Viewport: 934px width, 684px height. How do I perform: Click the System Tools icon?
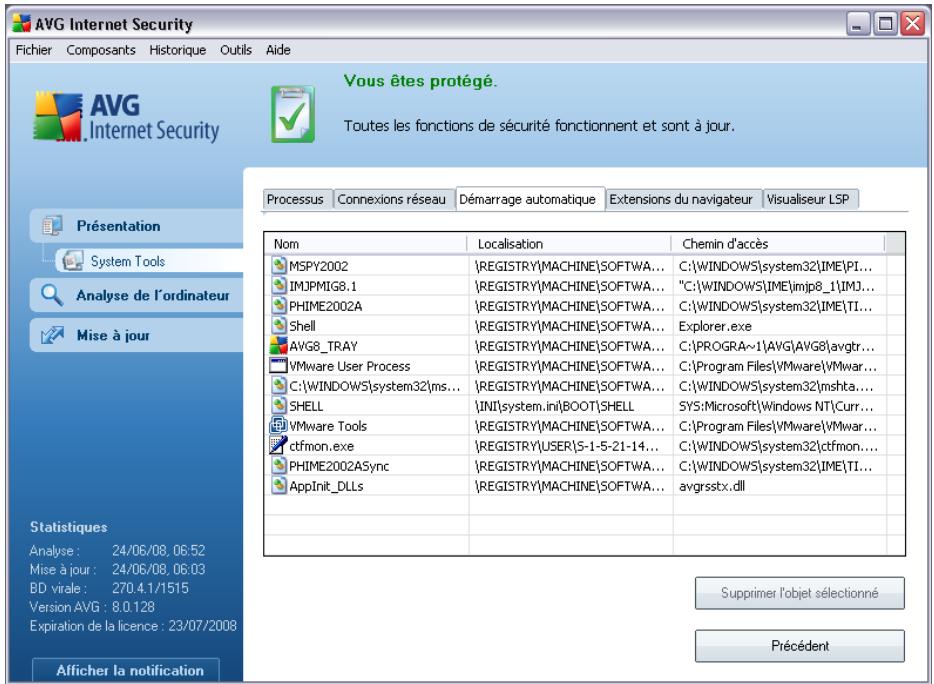(73, 261)
